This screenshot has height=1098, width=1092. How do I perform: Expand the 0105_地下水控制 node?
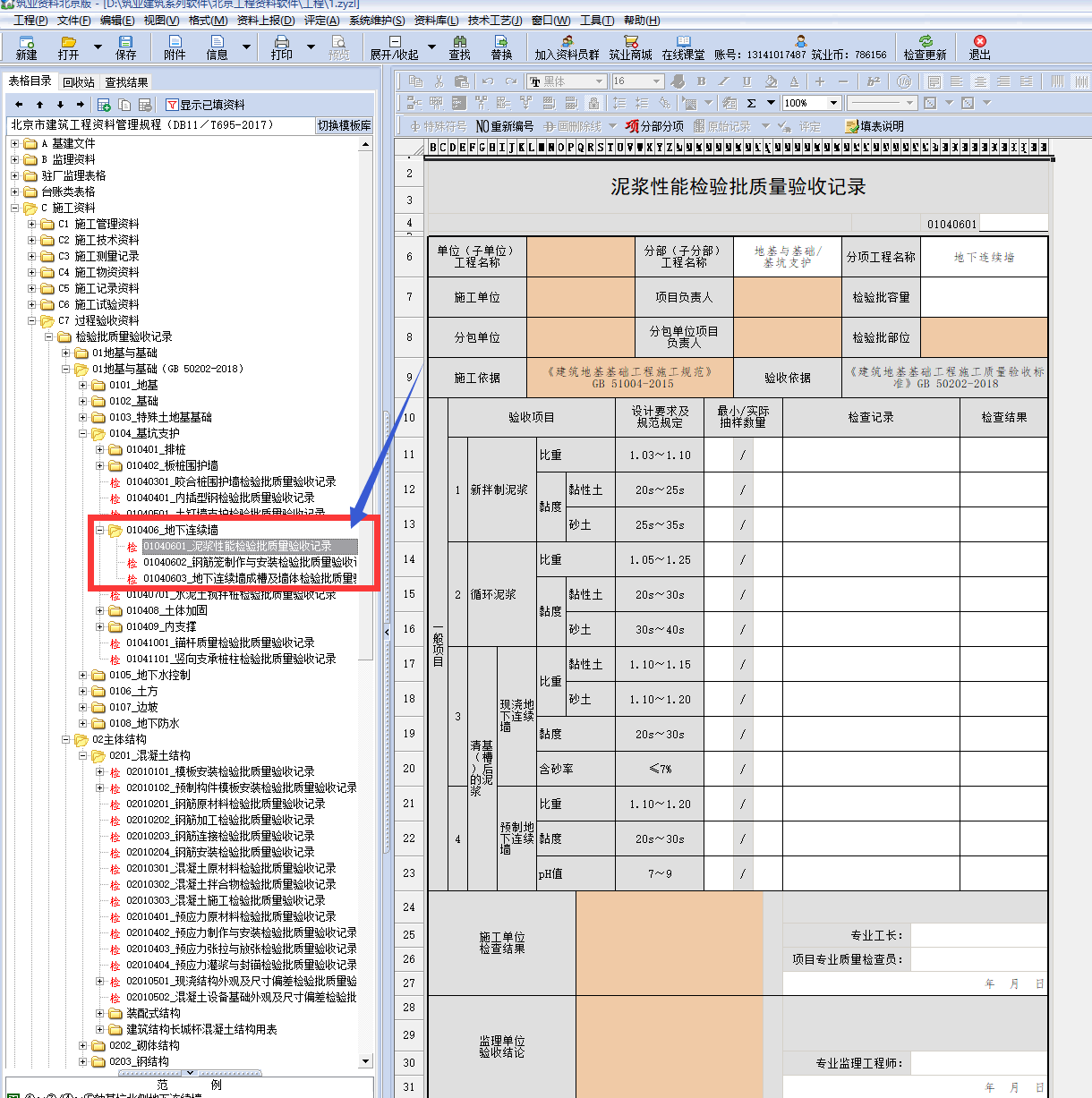coord(83,675)
